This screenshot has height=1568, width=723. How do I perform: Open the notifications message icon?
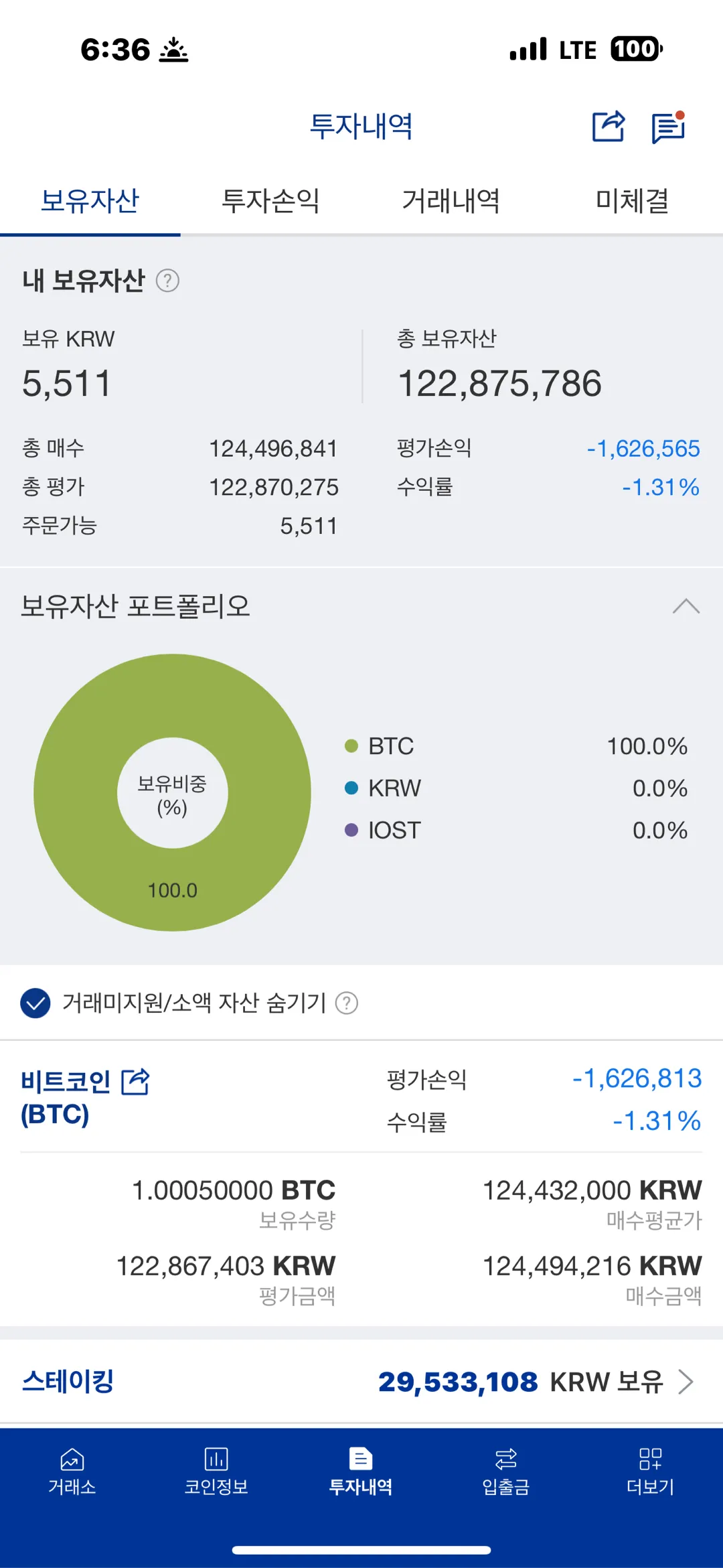668,127
